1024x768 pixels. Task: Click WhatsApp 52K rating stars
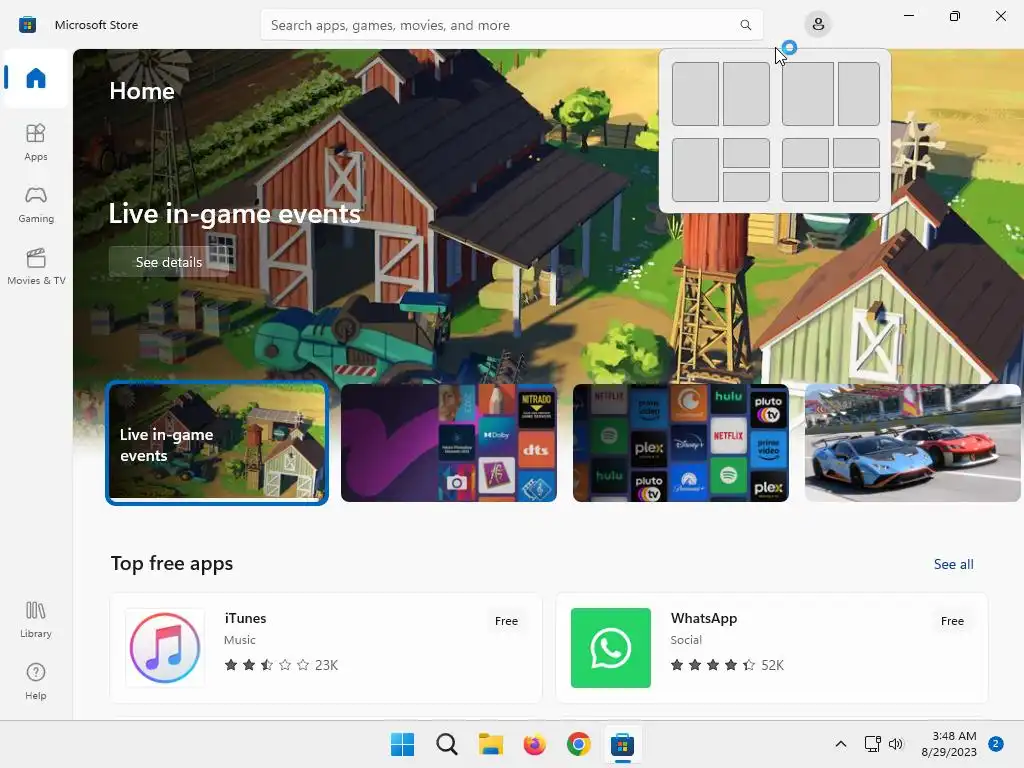712,665
